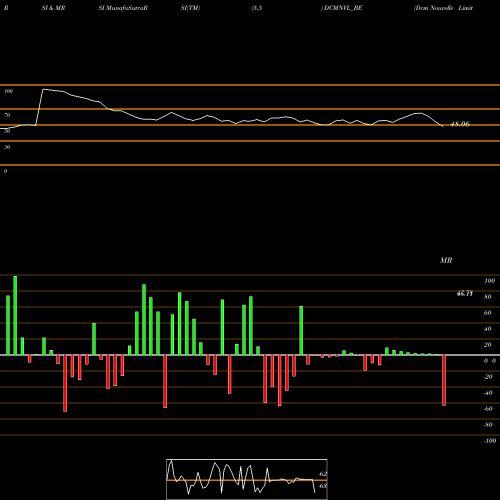This screenshot has height=500, width=500.
Task: Click the MR axis label 40
Action: (x=487, y=329)
